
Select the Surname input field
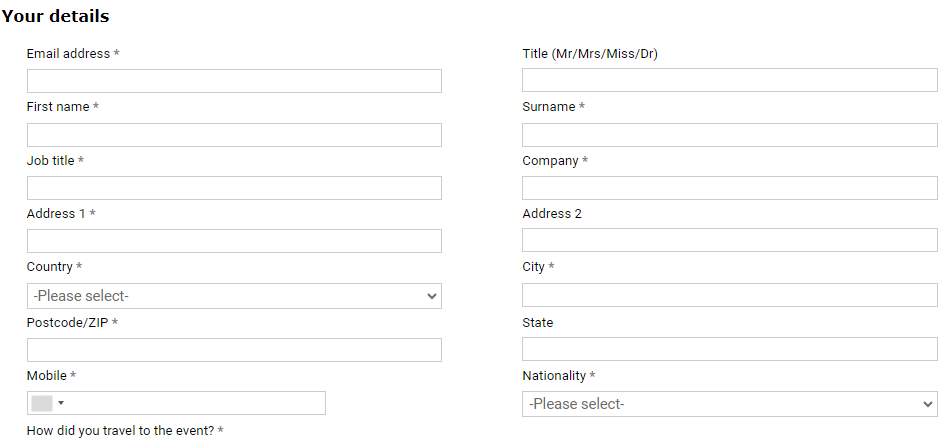pos(729,135)
